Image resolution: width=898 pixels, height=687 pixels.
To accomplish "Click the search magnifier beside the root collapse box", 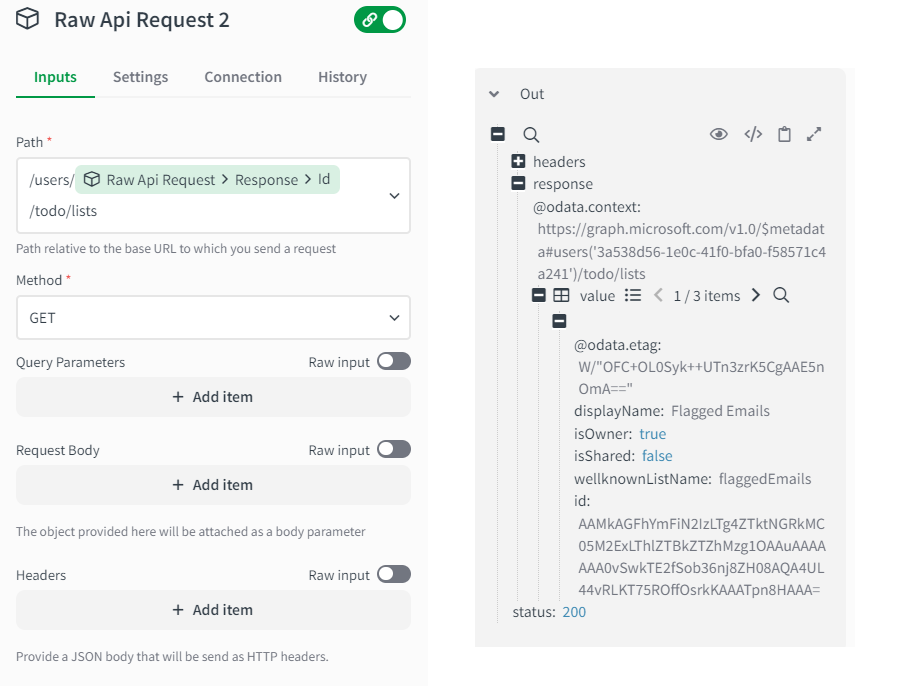I will (x=531, y=135).
